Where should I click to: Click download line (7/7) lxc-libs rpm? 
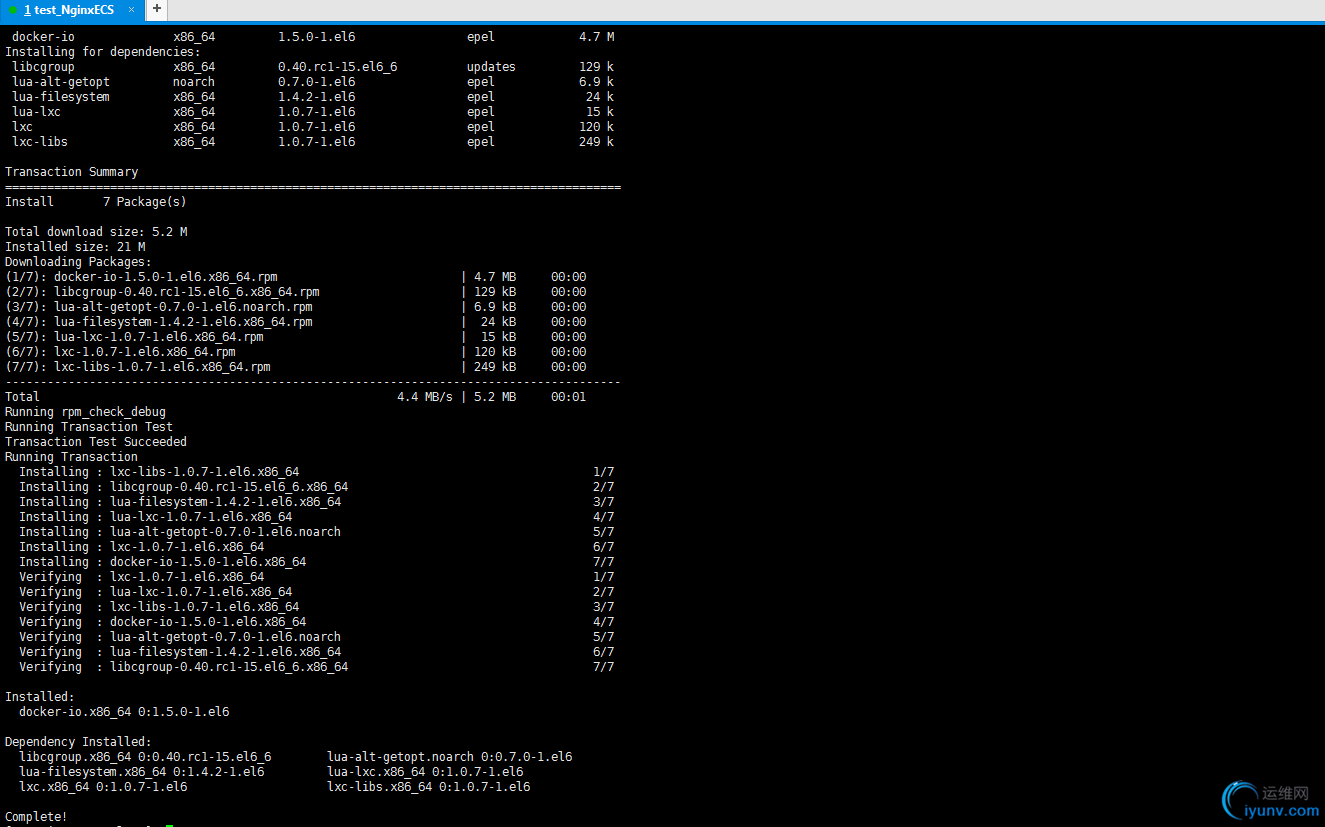296,367
